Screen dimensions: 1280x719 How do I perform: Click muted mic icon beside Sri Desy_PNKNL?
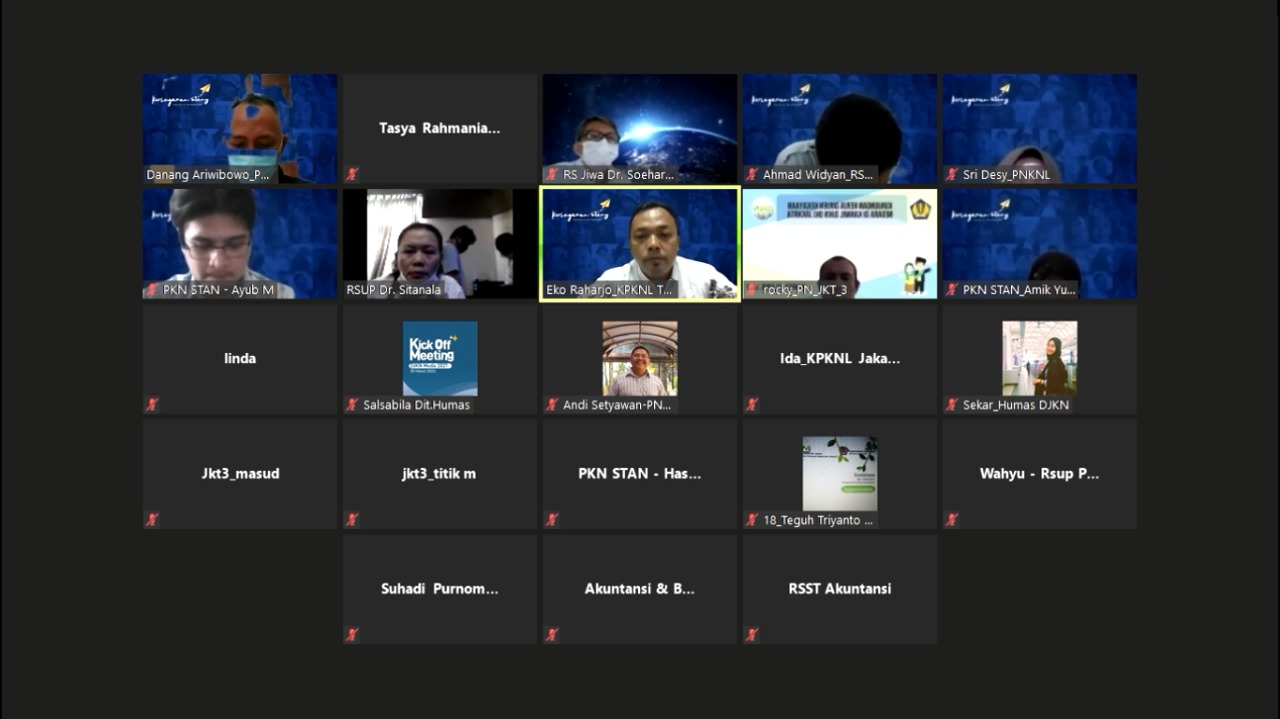(x=952, y=174)
